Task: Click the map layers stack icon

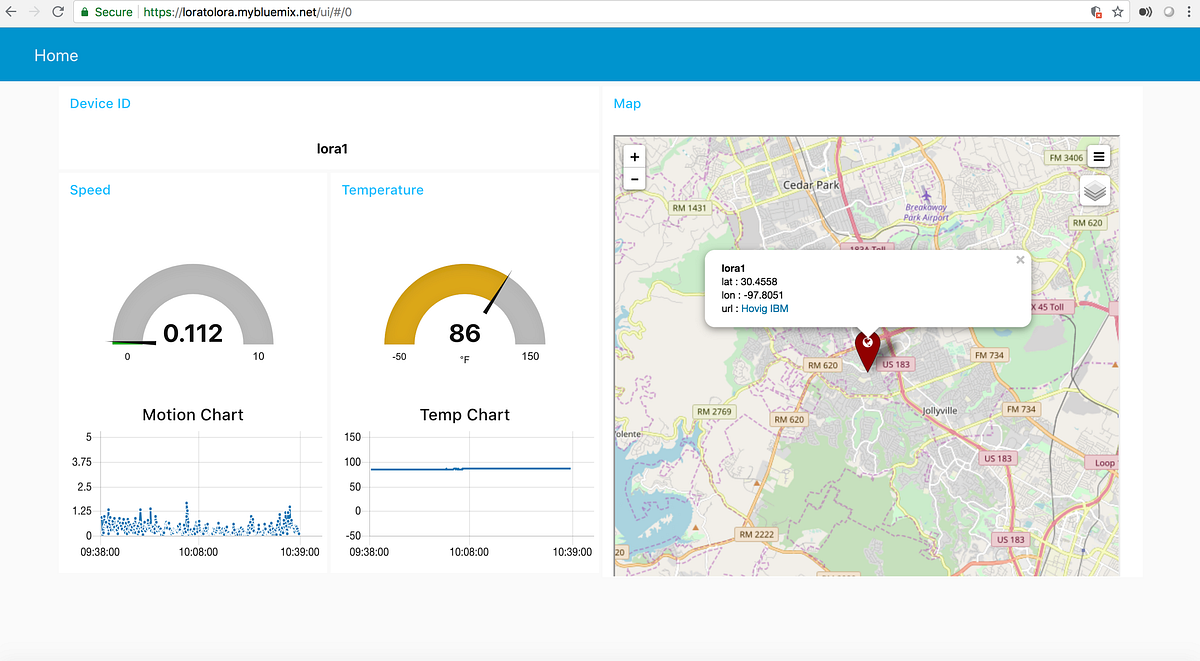Action: [1094, 190]
